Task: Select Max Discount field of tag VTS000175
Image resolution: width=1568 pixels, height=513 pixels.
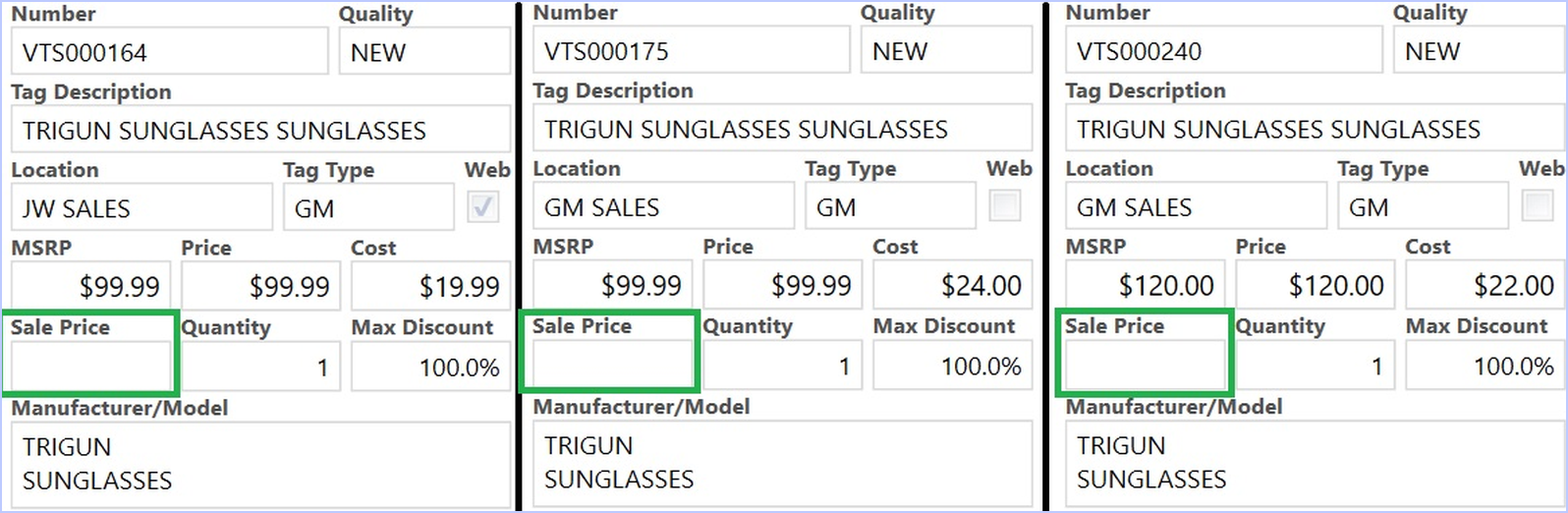Action: (x=953, y=366)
